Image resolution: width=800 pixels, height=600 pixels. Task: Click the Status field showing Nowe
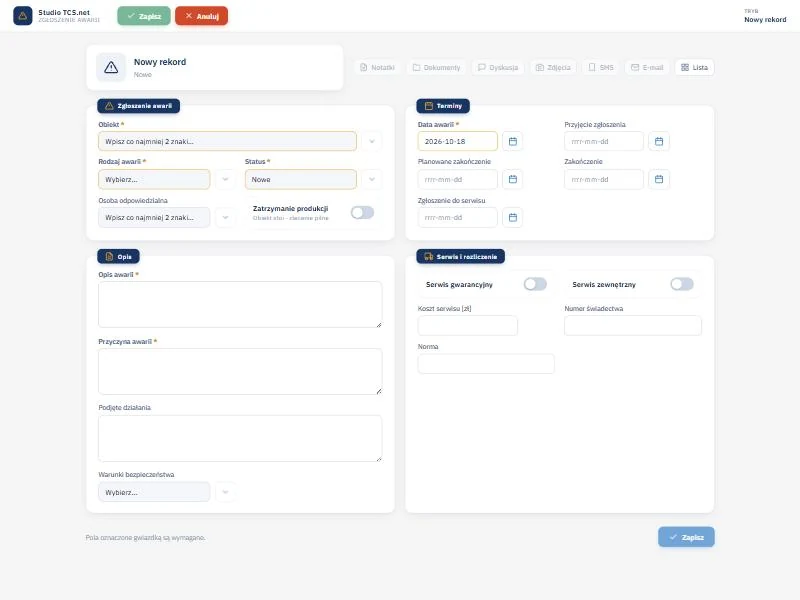[301, 179]
